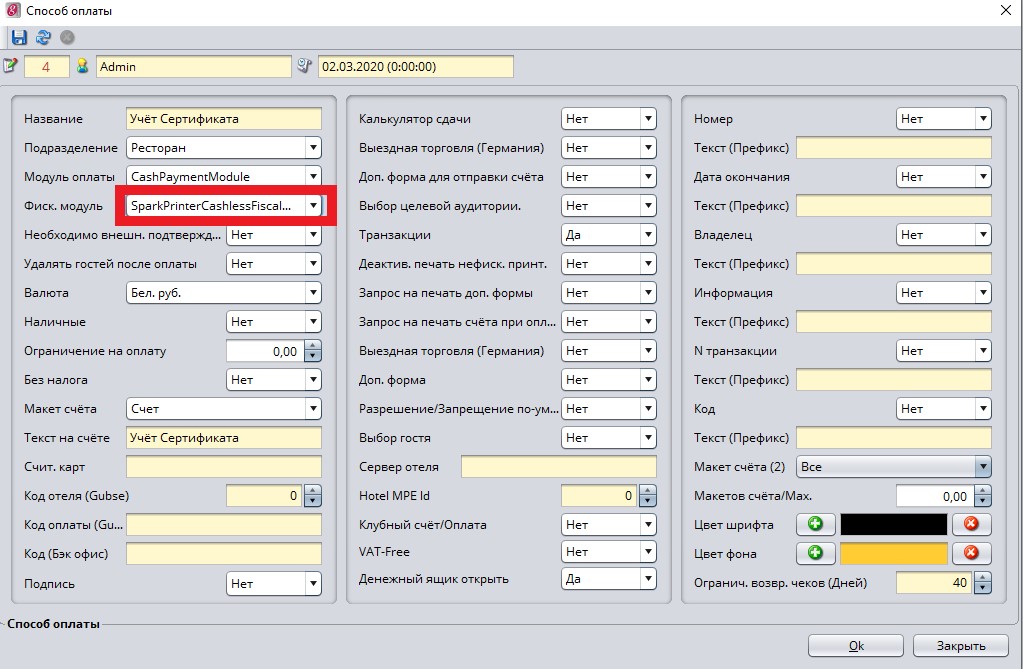
Task: Click the edit note icon beside ID 4
Action: click(11, 67)
